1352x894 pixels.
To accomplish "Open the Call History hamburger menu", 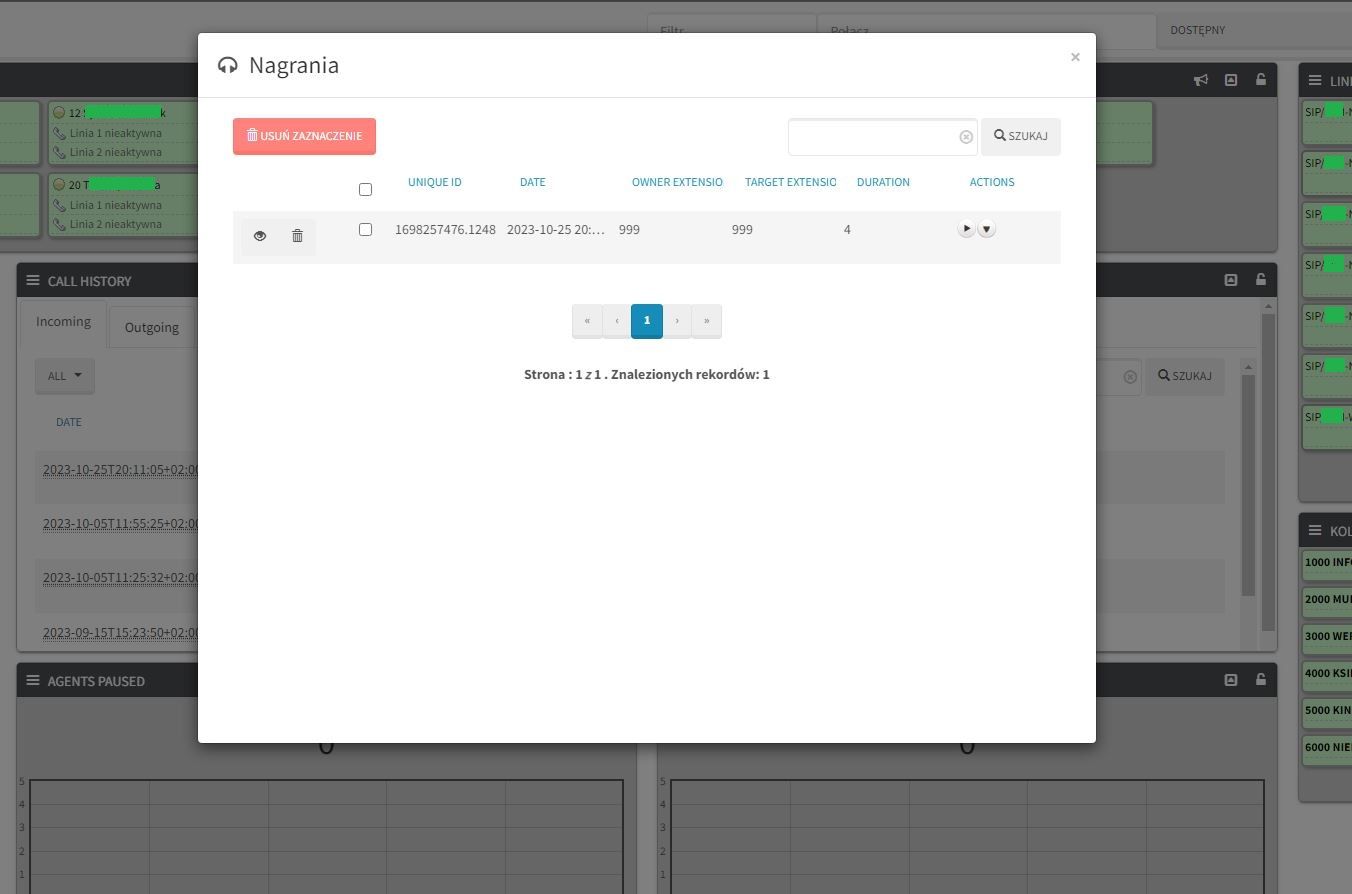I will (x=33, y=281).
